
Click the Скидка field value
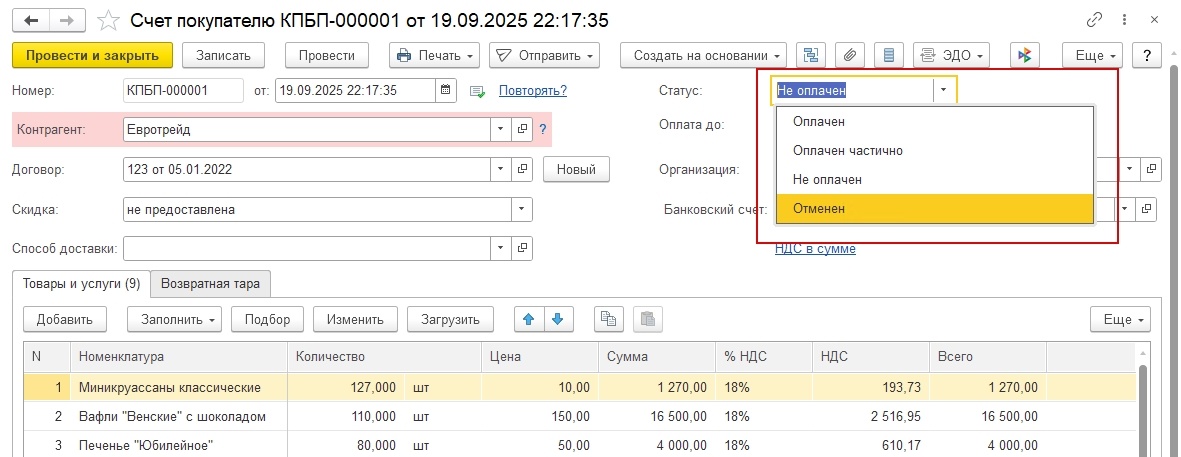(x=318, y=209)
